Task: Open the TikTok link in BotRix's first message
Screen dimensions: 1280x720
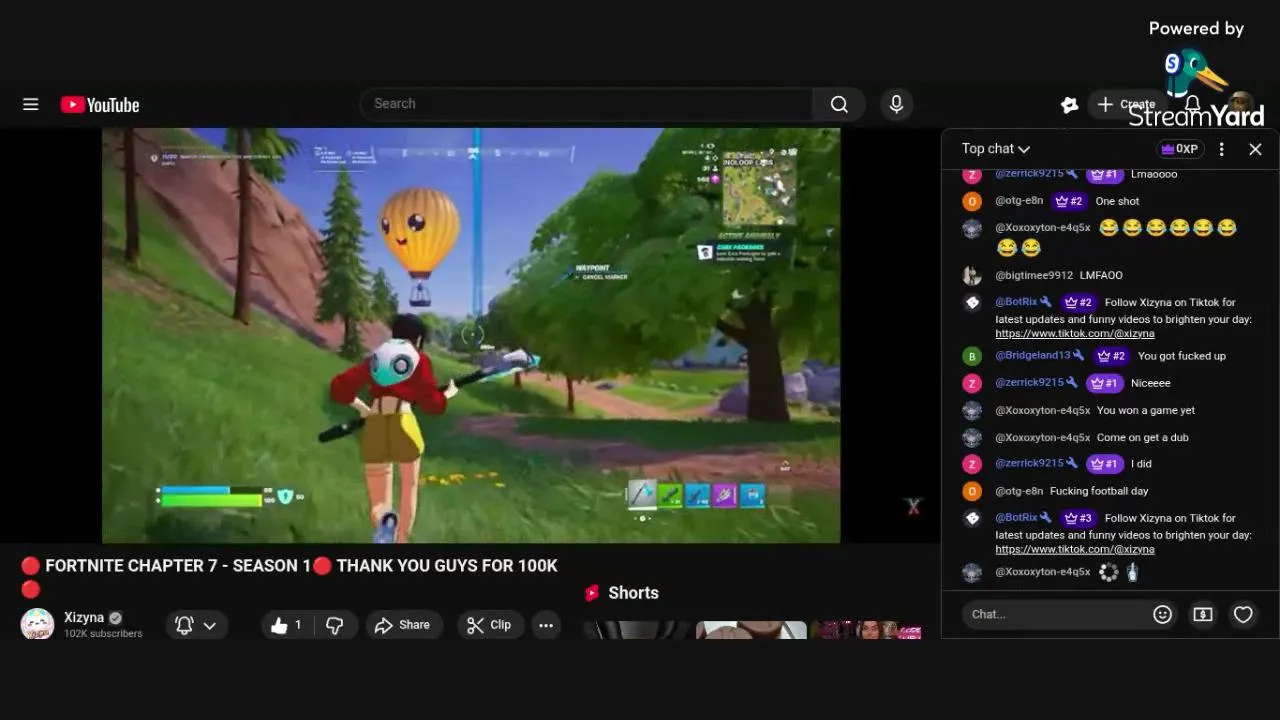Action: tap(1075, 334)
